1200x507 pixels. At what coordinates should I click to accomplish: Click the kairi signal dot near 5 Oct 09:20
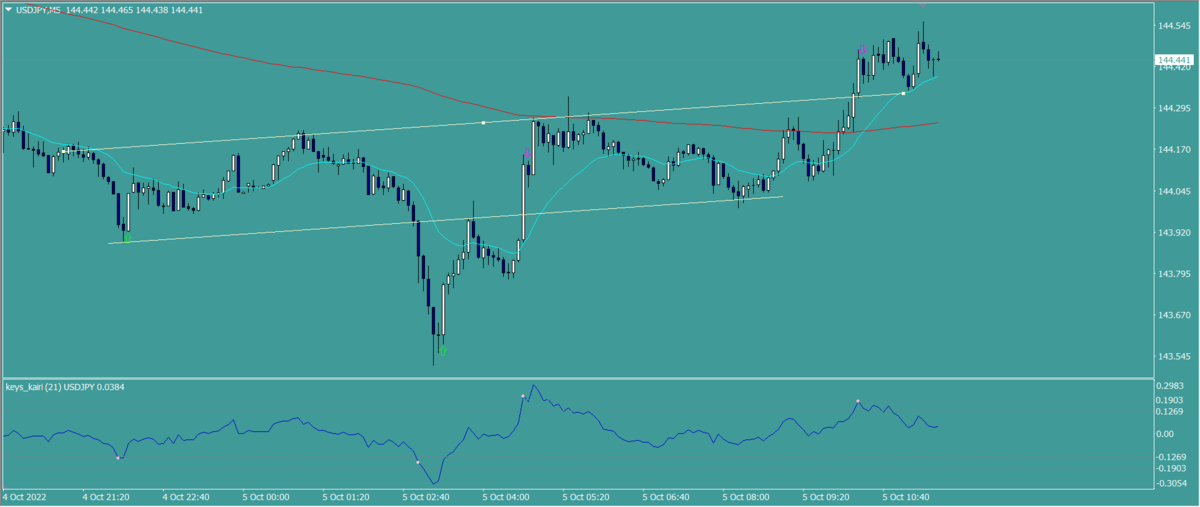(858, 402)
